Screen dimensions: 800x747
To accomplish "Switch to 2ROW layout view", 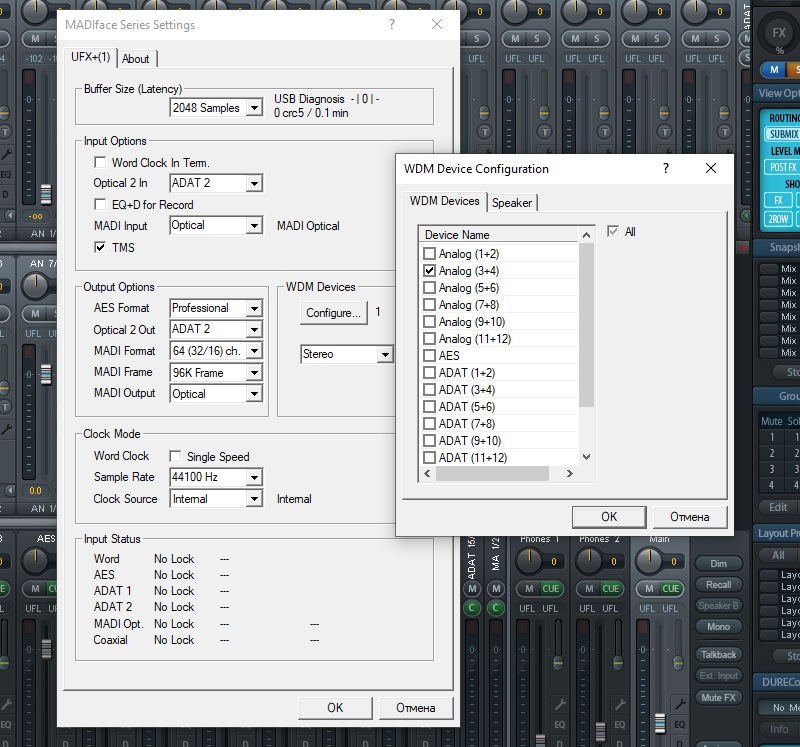I will [778, 219].
